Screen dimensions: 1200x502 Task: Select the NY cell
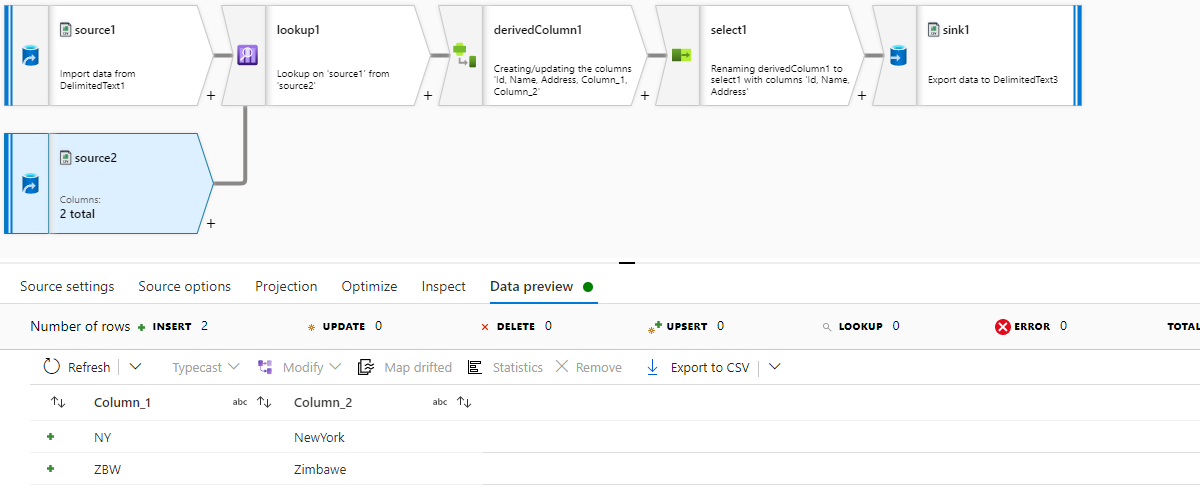click(103, 437)
